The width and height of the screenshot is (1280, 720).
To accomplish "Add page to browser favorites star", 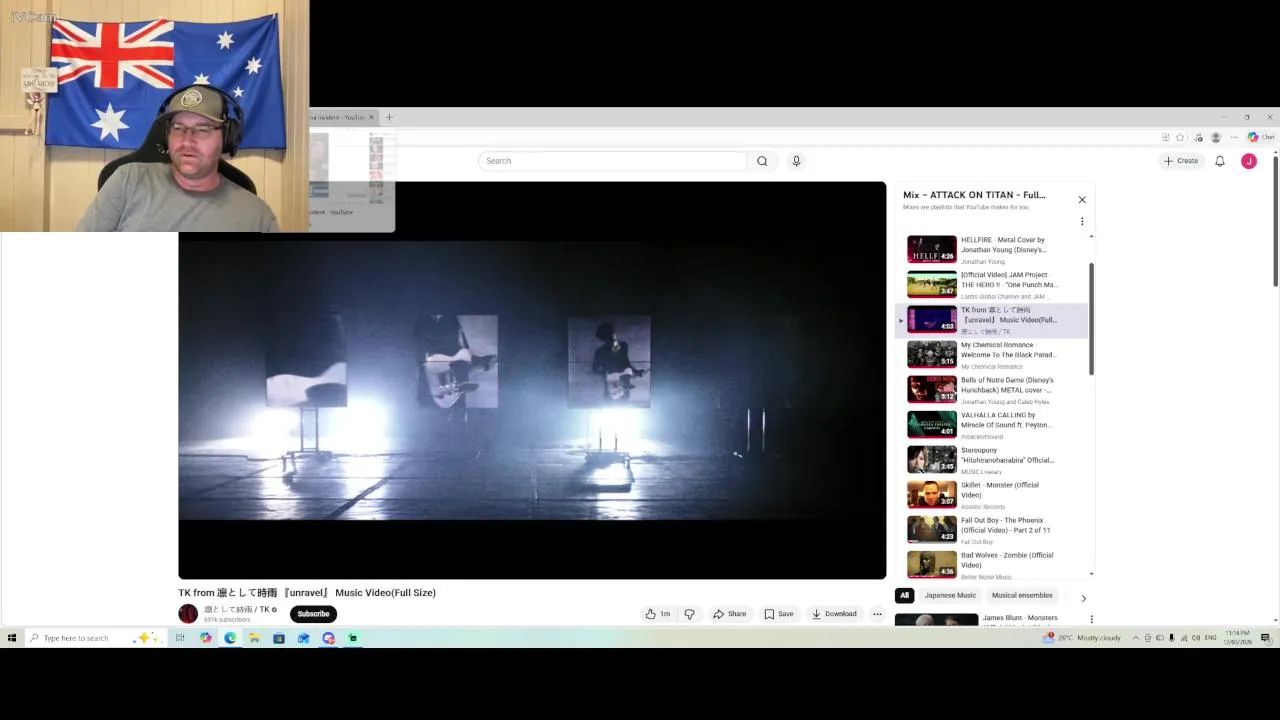I will click(1180, 137).
